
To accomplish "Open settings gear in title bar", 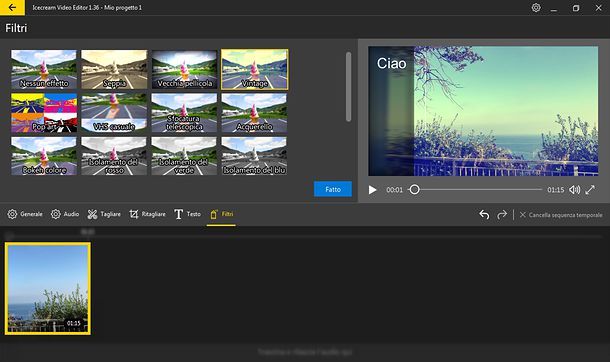I will tap(536, 7).
